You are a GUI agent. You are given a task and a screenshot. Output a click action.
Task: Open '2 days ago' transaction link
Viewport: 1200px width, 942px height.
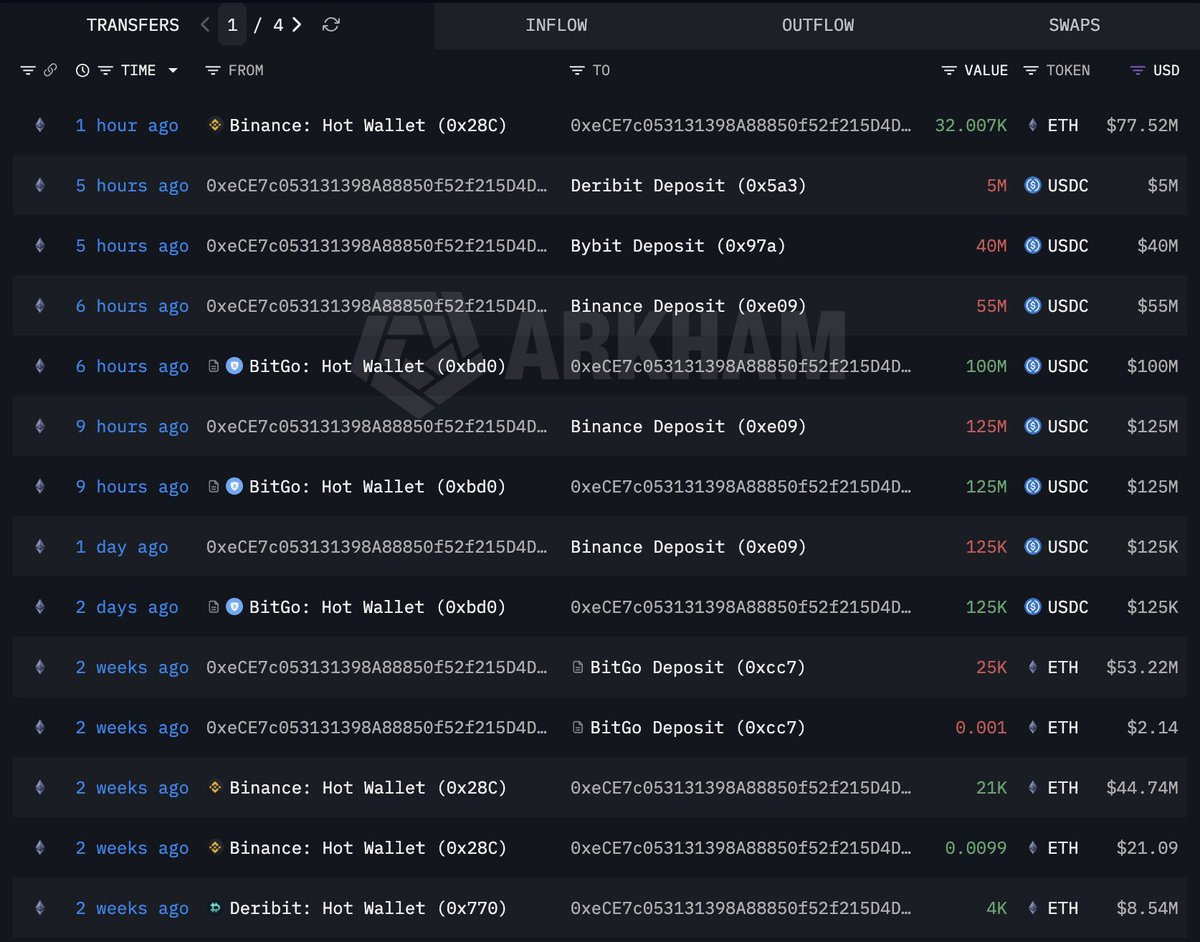pos(127,607)
